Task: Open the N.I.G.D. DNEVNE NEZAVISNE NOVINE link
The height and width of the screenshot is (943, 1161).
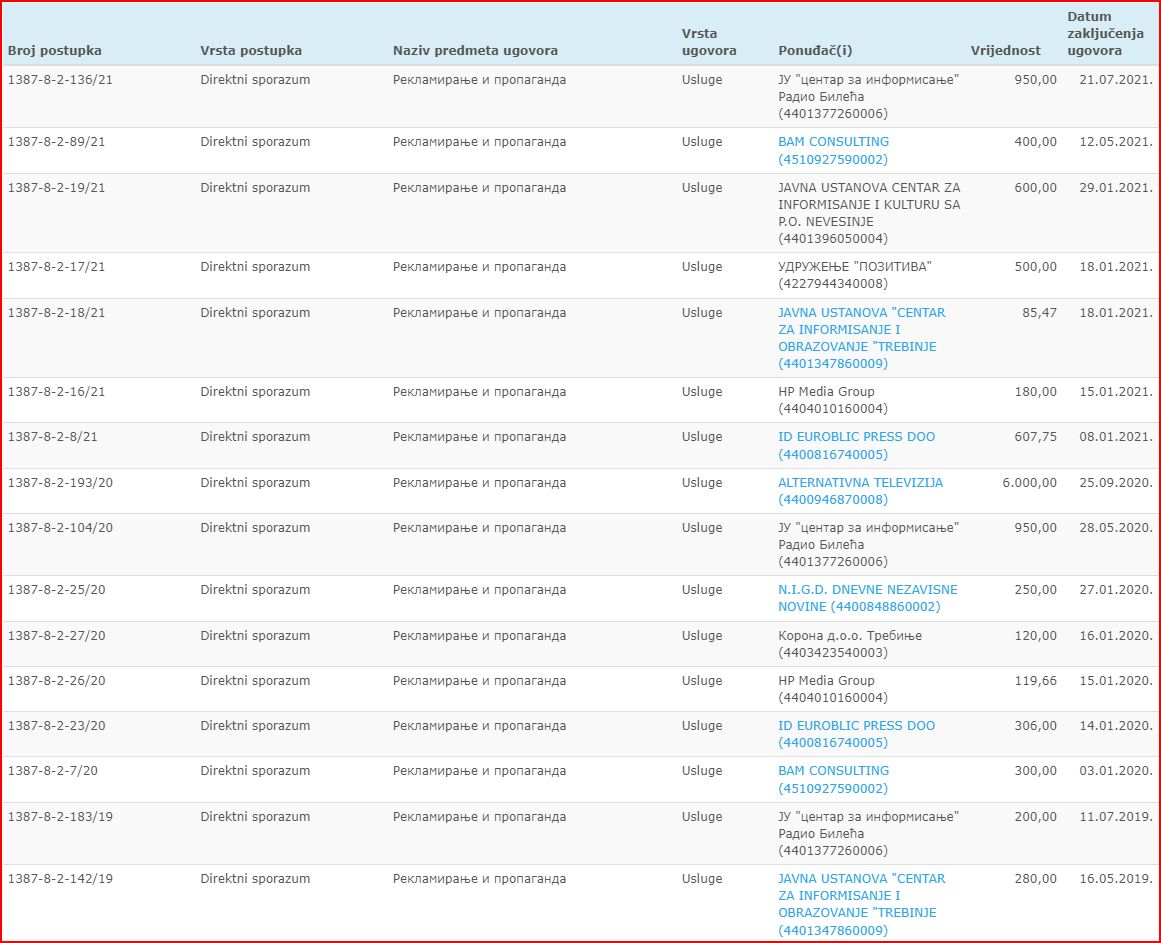Action: click(x=868, y=598)
